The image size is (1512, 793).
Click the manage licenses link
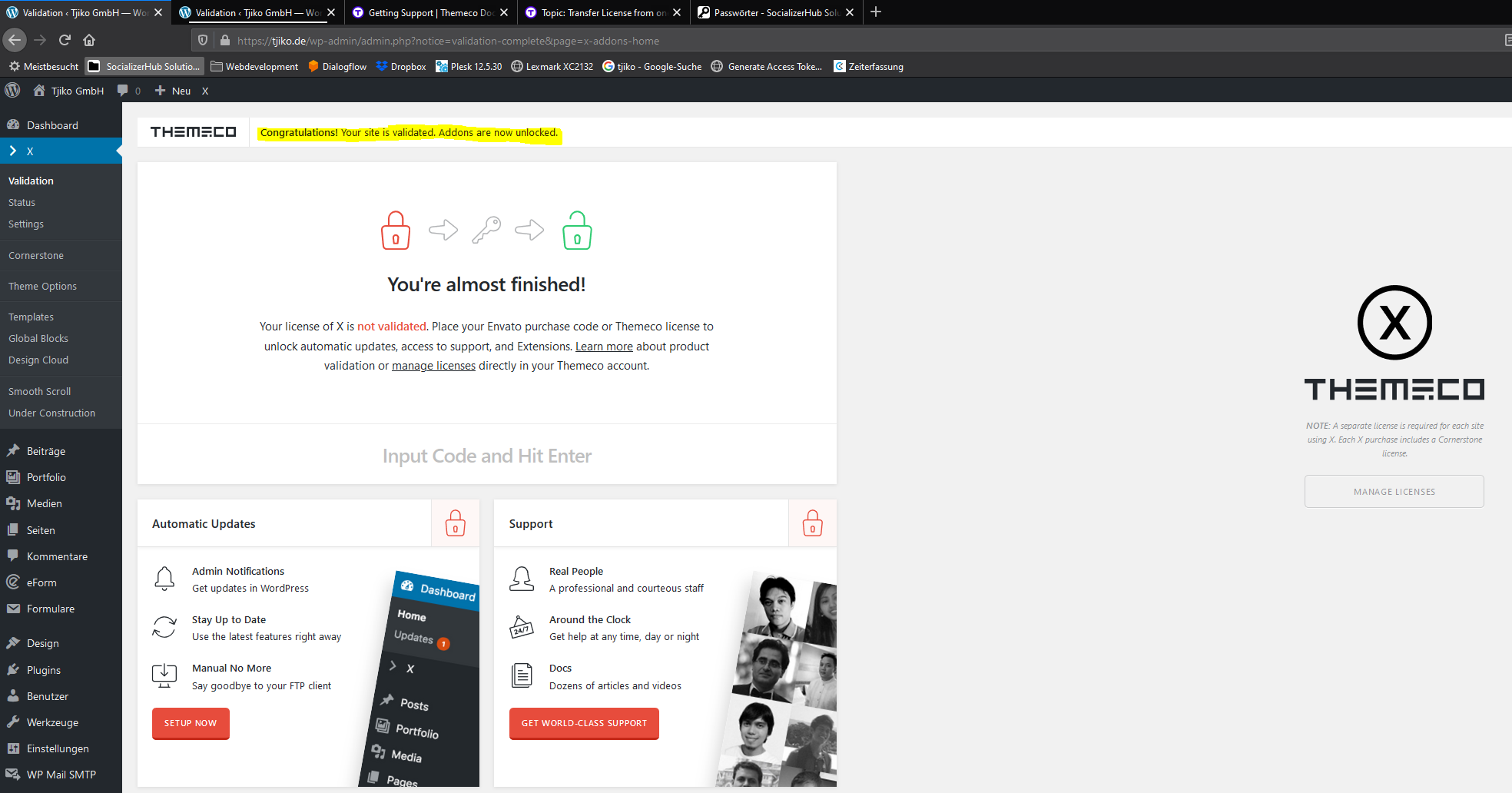click(x=433, y=366)
